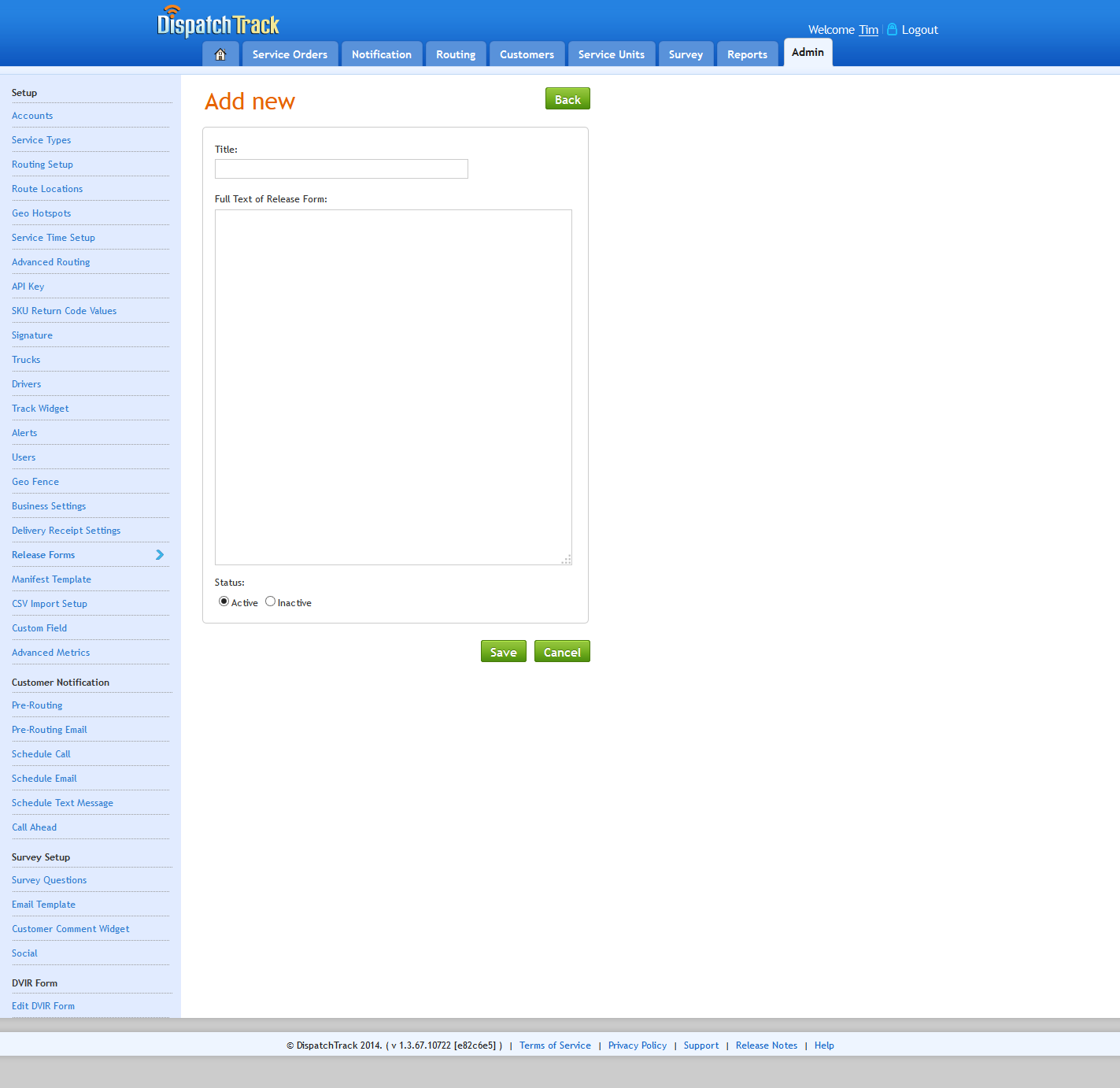Click the Back button
This screenshot has height=1088, width=1120.
tap(567, 98)
